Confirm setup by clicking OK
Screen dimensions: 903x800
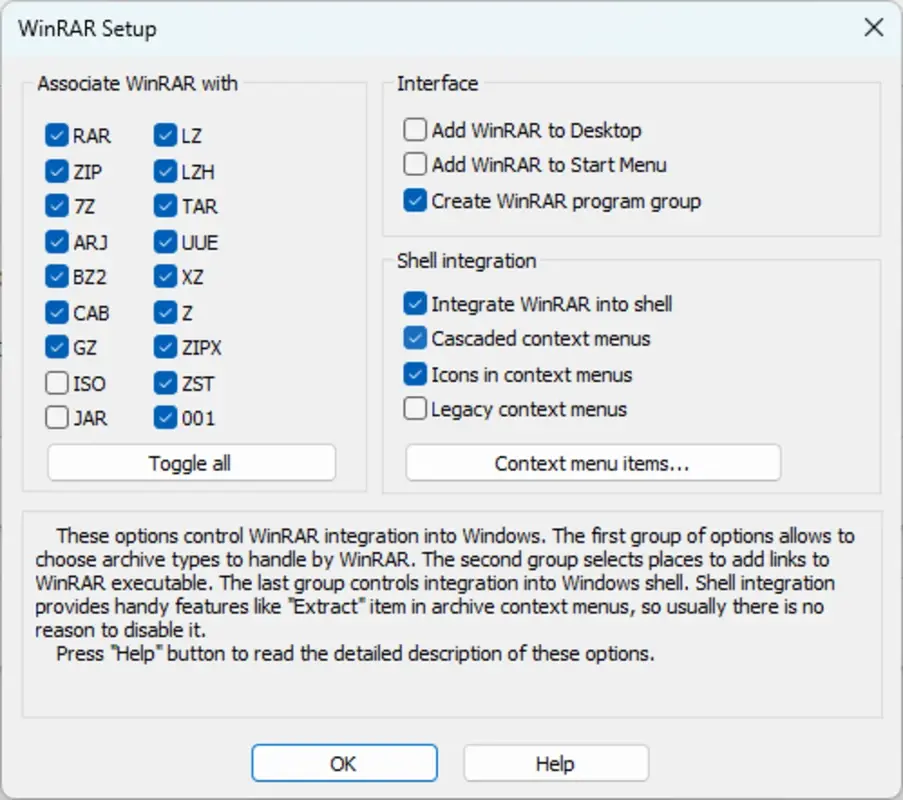[344, 763]
